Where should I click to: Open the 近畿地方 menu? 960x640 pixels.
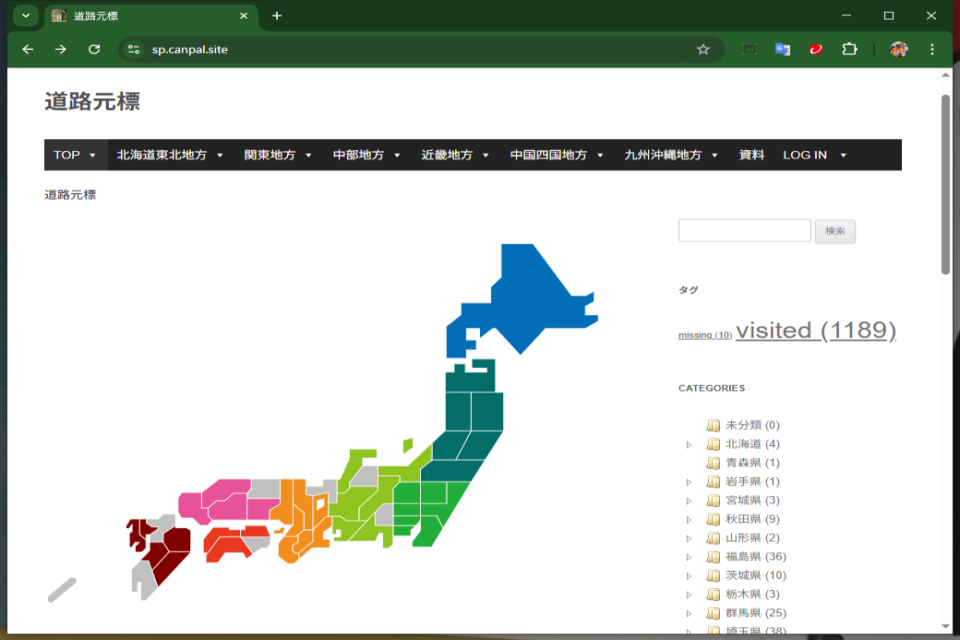455,155
